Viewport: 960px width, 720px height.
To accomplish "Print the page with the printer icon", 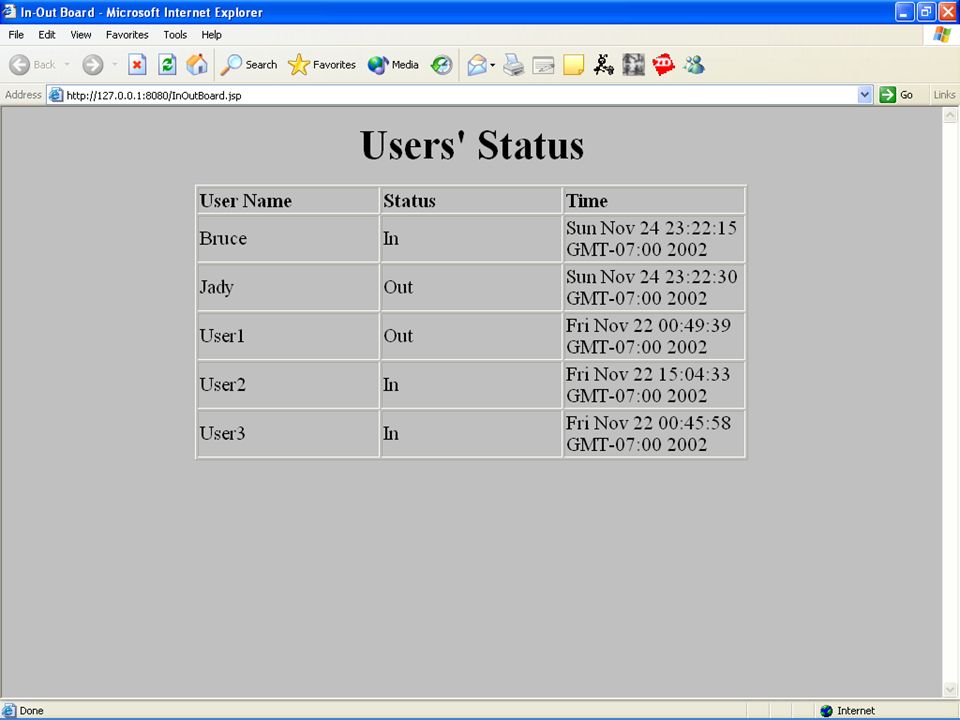I will pos(514,64).
